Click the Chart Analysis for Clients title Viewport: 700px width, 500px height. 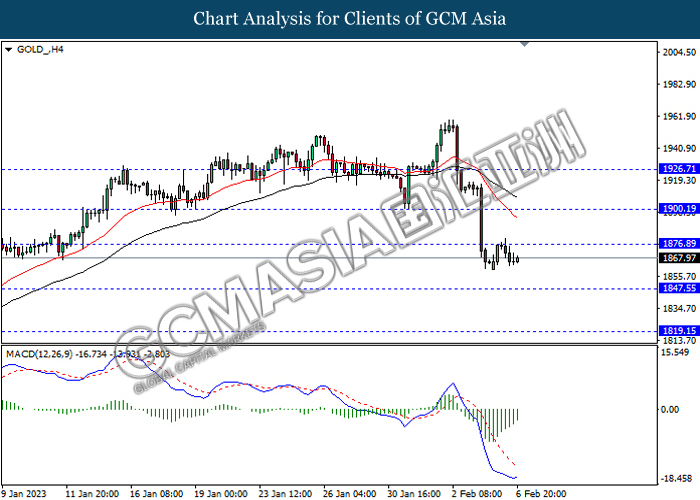tap(350, 19)
